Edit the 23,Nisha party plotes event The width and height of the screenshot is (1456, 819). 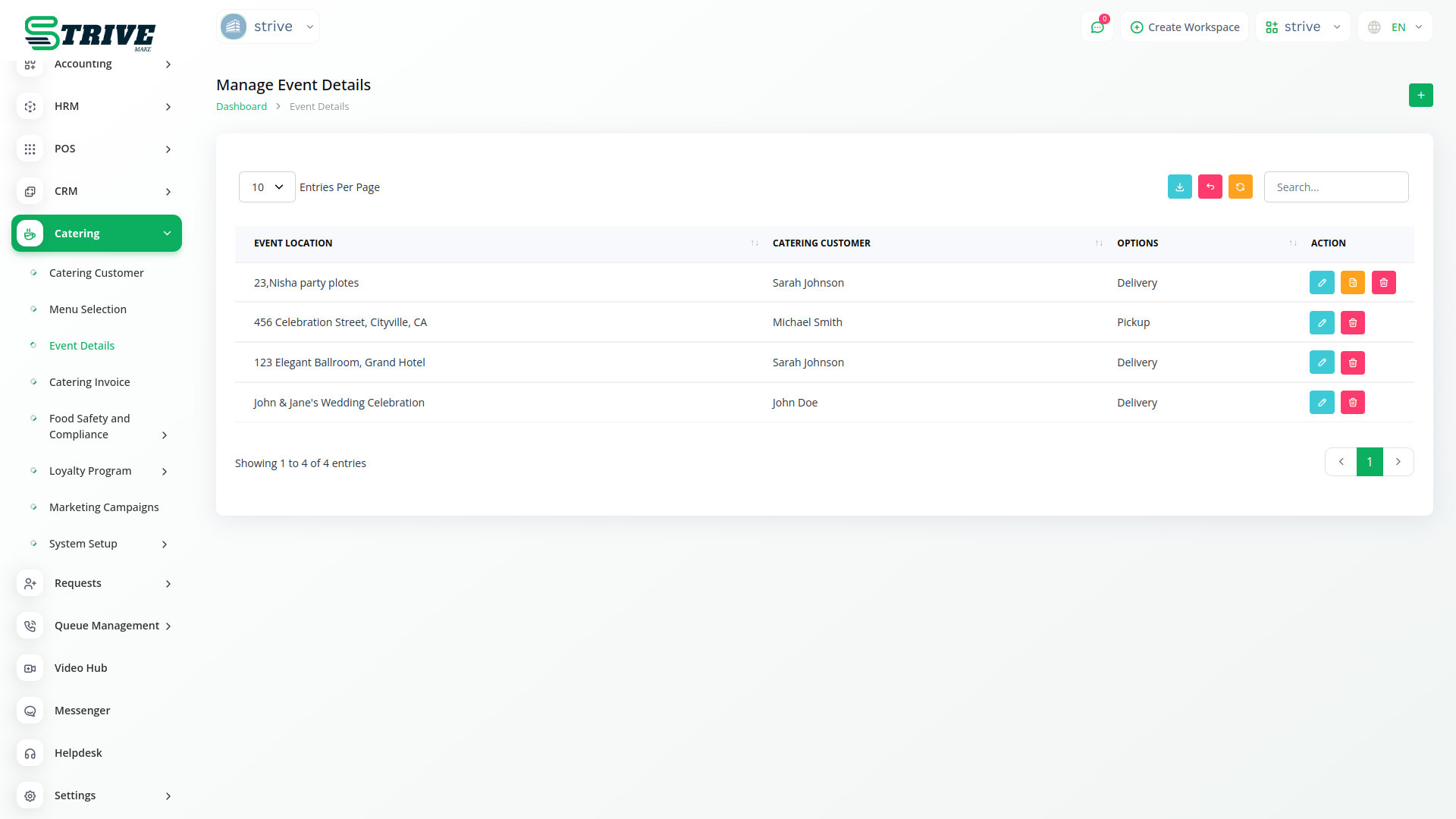click(1321, 283)
